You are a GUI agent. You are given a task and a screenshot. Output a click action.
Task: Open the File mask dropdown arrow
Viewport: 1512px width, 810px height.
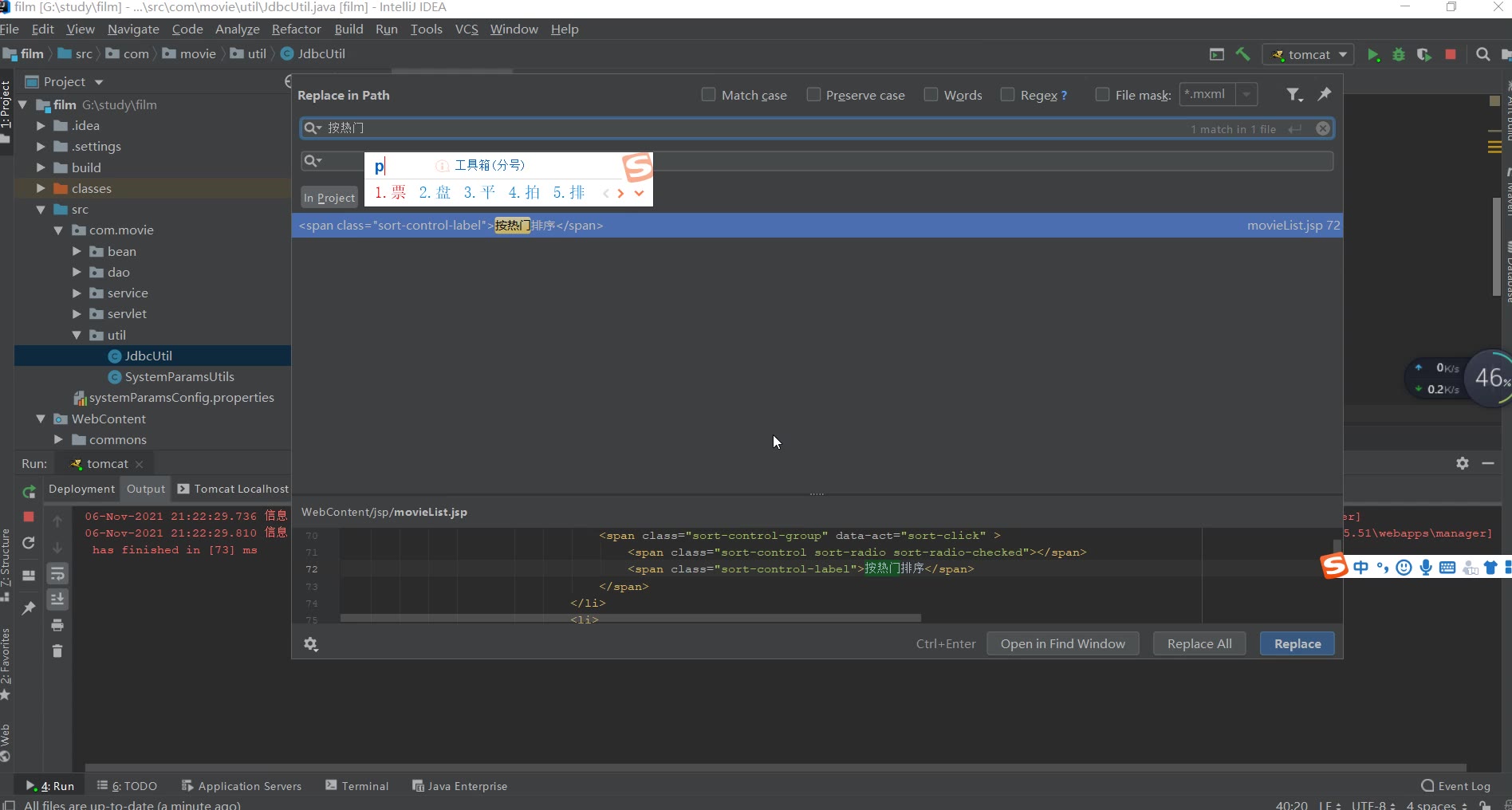[x=1246, y=95]
